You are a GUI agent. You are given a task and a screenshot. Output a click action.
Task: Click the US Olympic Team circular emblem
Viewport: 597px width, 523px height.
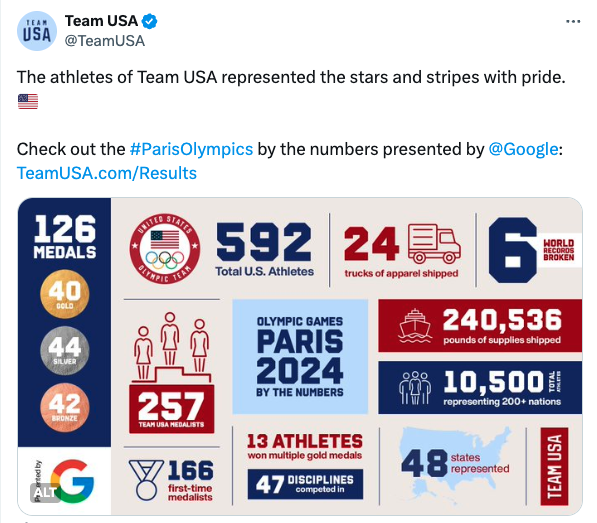click(x=164, y=249)
